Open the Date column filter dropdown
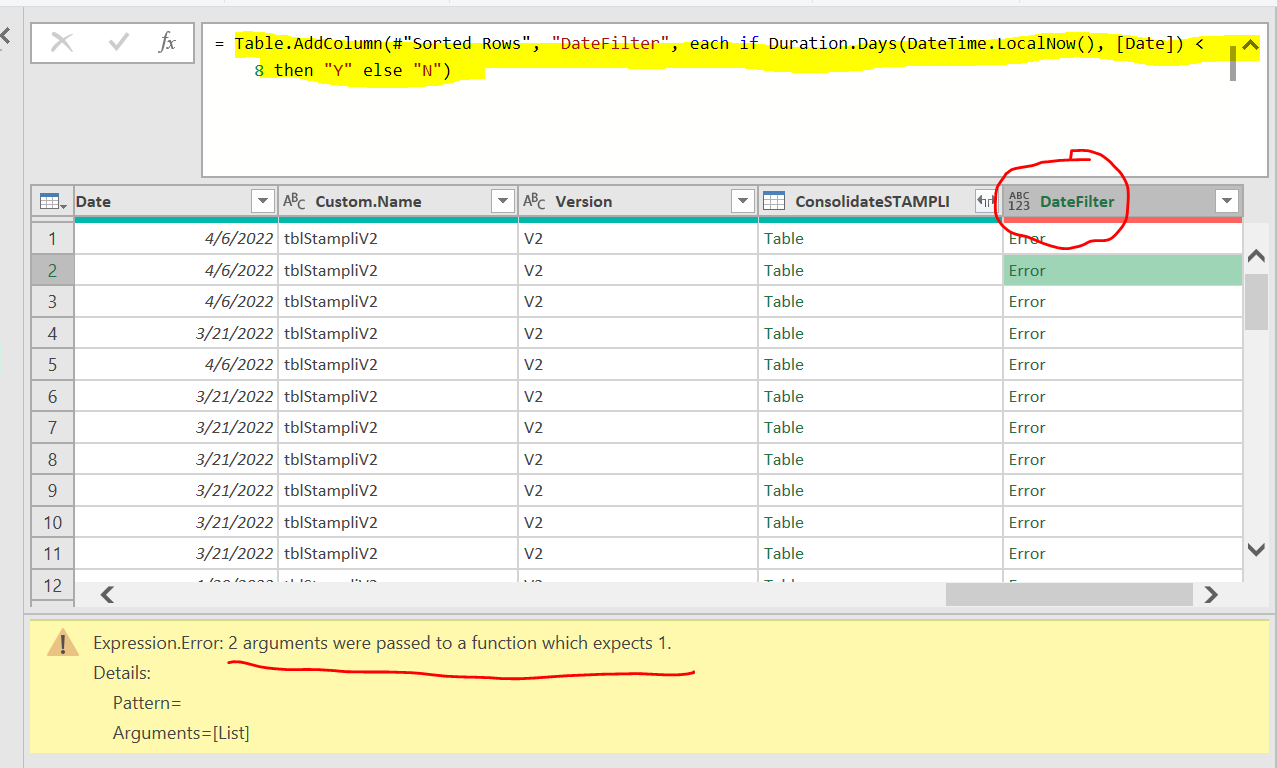Screen dimensions: 1277x768 click(x=263, y=201)
